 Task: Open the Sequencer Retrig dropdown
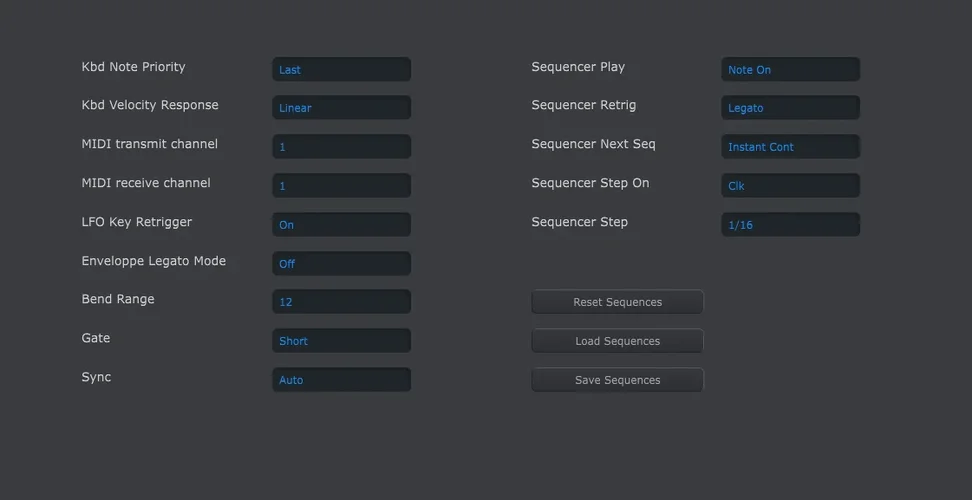coord(790,108)
